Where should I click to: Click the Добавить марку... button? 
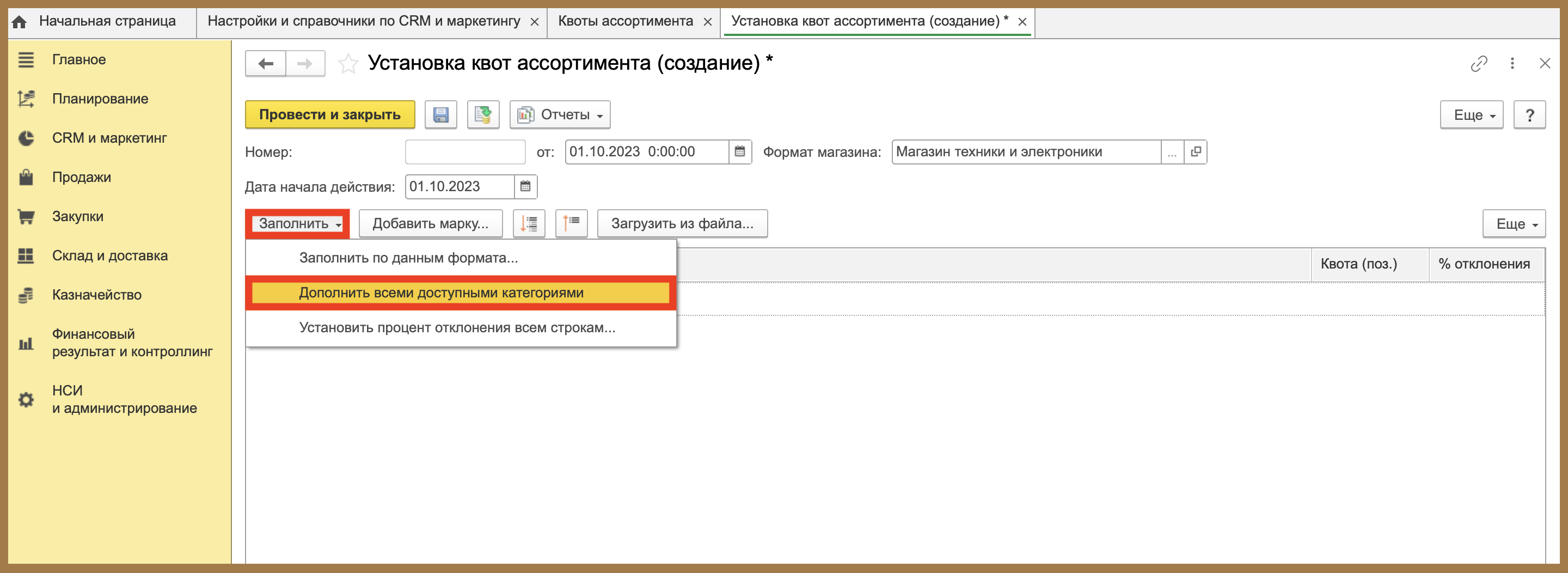tap(430, 223)
